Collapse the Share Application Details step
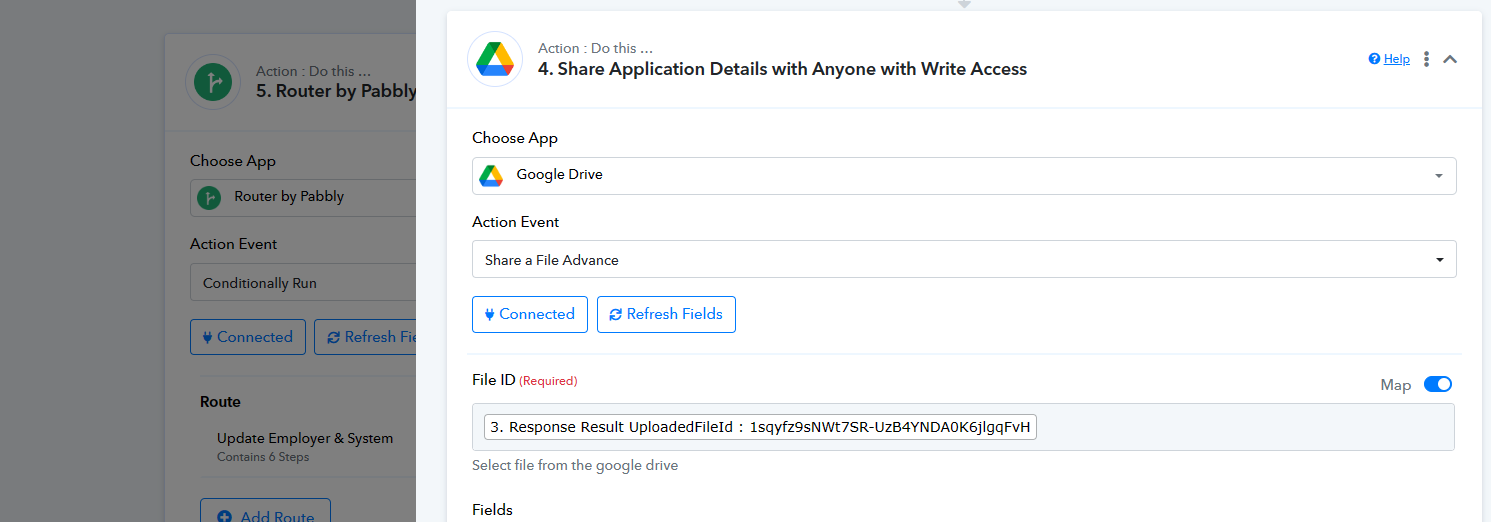The height and width of the screenshot is (522, 1491). [x=1450, y=59]
